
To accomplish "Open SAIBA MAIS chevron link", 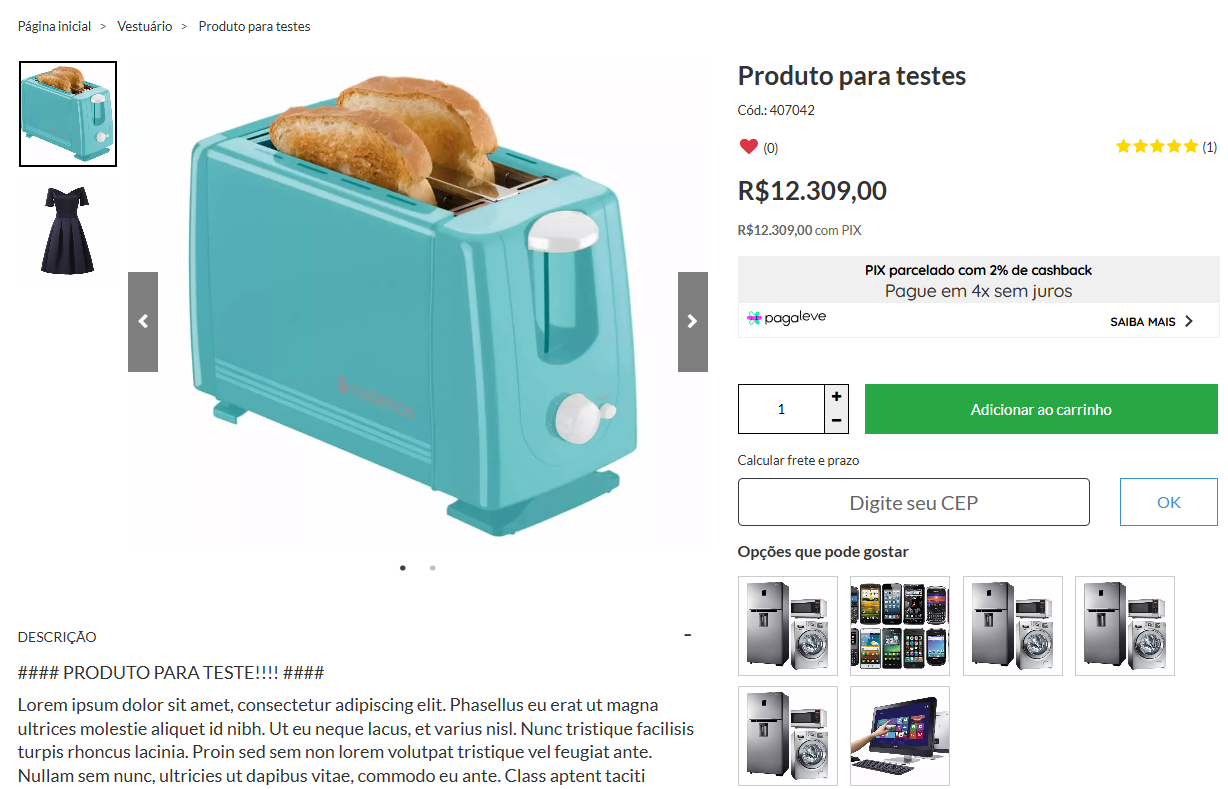I will tap(1152, 322).
